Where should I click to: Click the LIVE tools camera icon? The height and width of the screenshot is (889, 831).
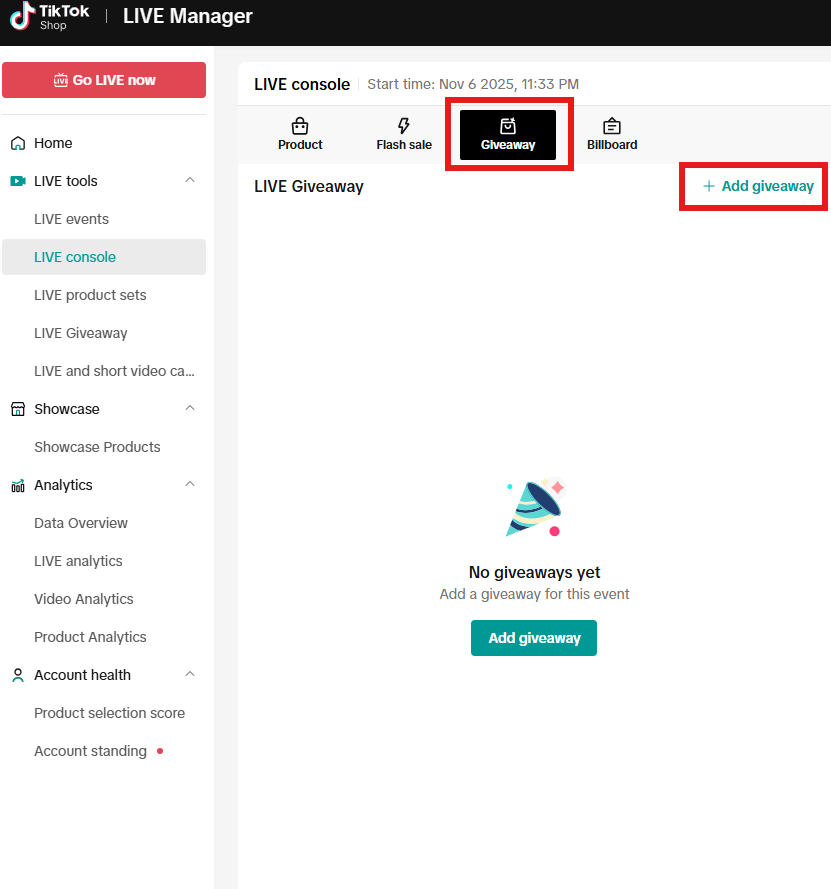point(18,181)
